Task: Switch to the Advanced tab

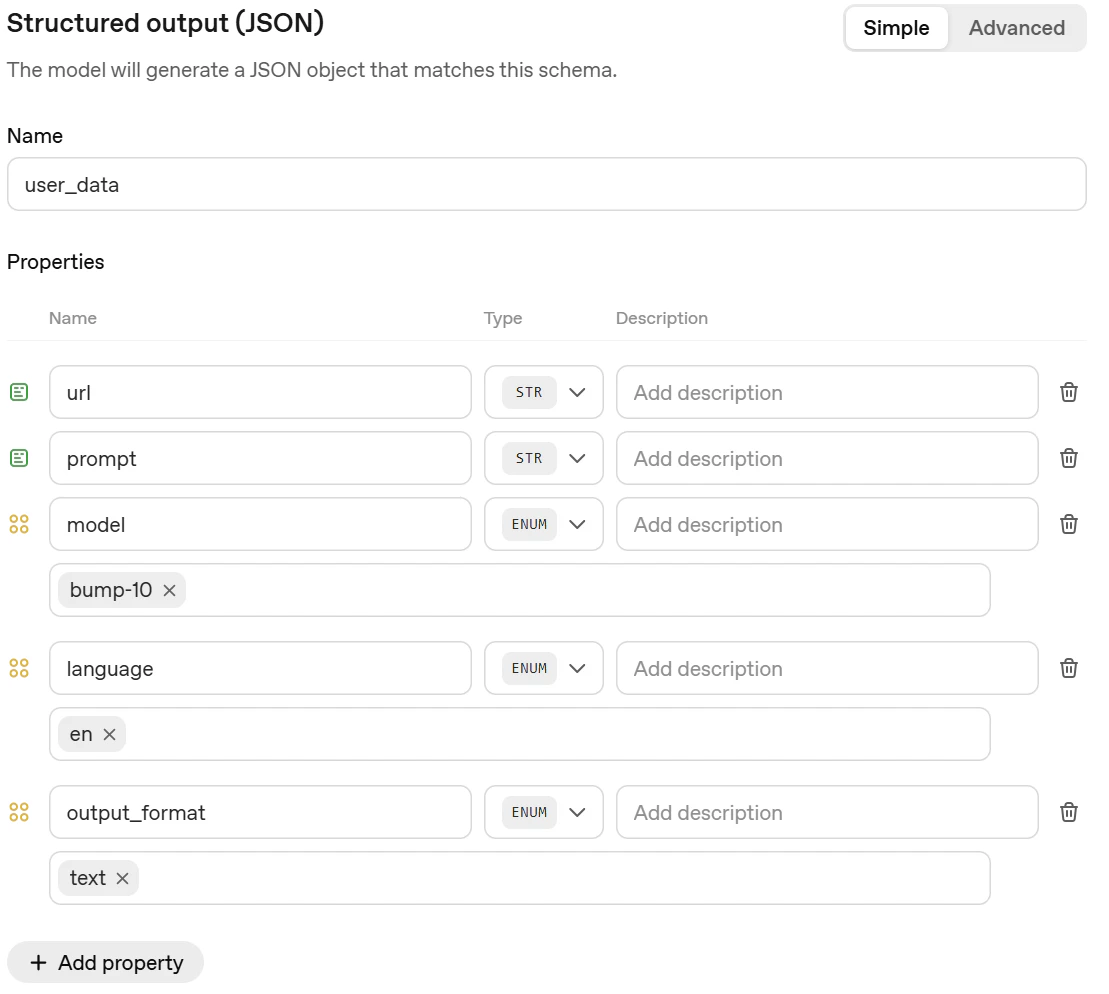Action: 1016,28
